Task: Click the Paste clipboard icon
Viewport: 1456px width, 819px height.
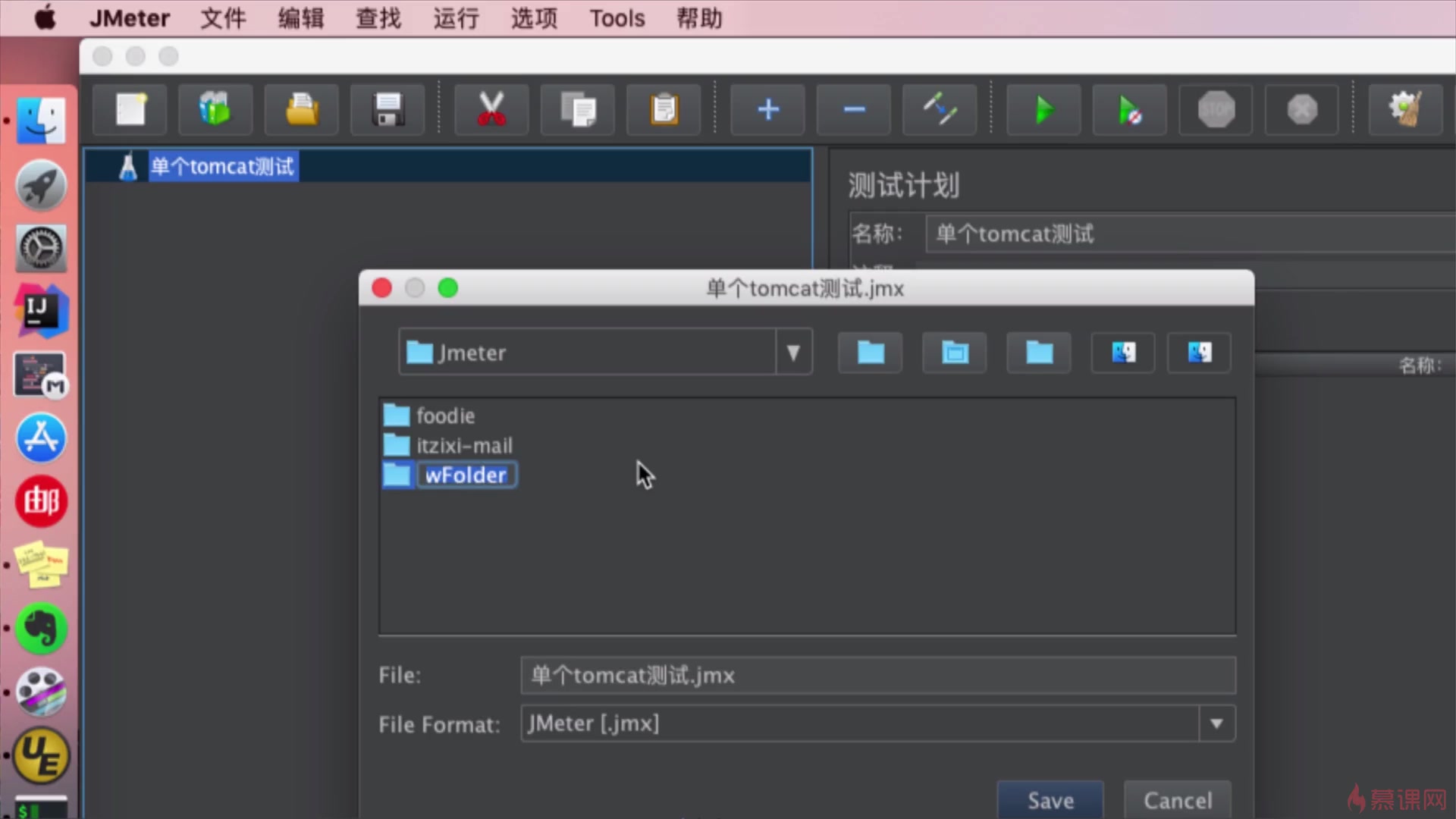Action: pos(664,110)
